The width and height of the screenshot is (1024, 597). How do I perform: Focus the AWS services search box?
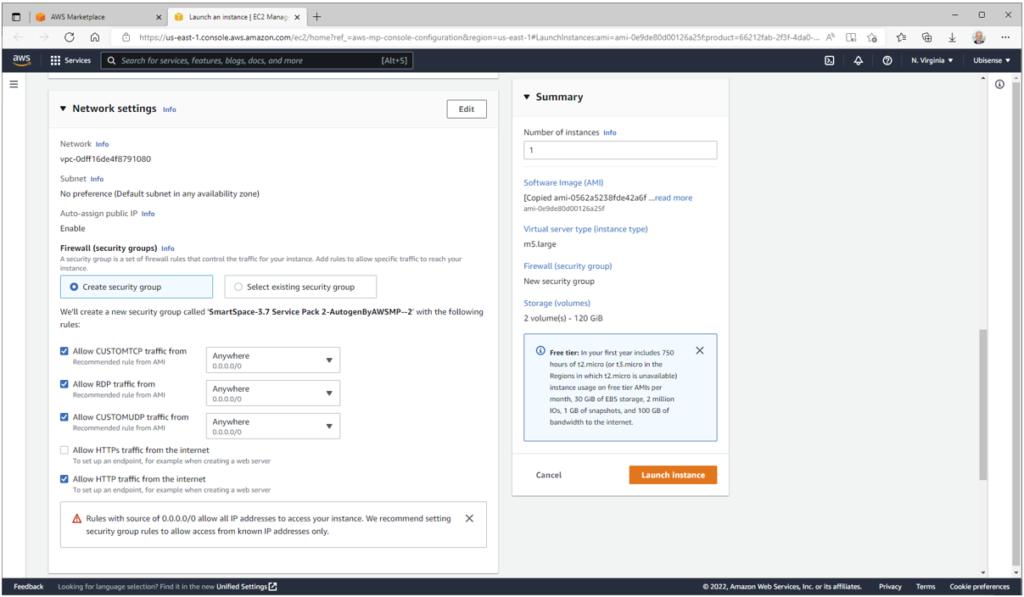(x=257, y=60)
